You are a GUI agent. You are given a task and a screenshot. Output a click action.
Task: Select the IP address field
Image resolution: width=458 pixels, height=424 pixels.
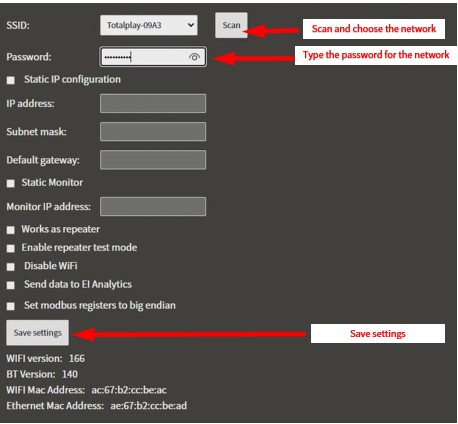[153, 103]
